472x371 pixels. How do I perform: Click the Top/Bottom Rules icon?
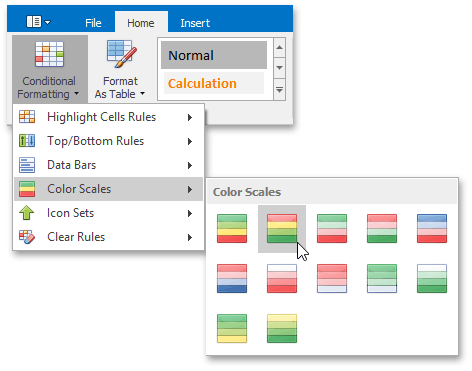point(27,141)
